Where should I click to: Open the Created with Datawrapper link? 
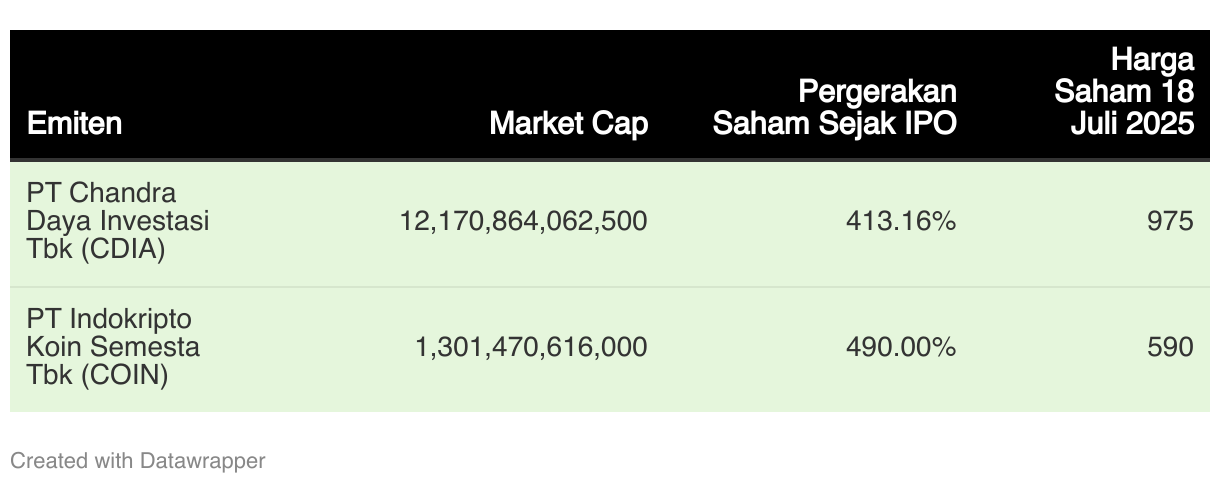pos(137,461)
